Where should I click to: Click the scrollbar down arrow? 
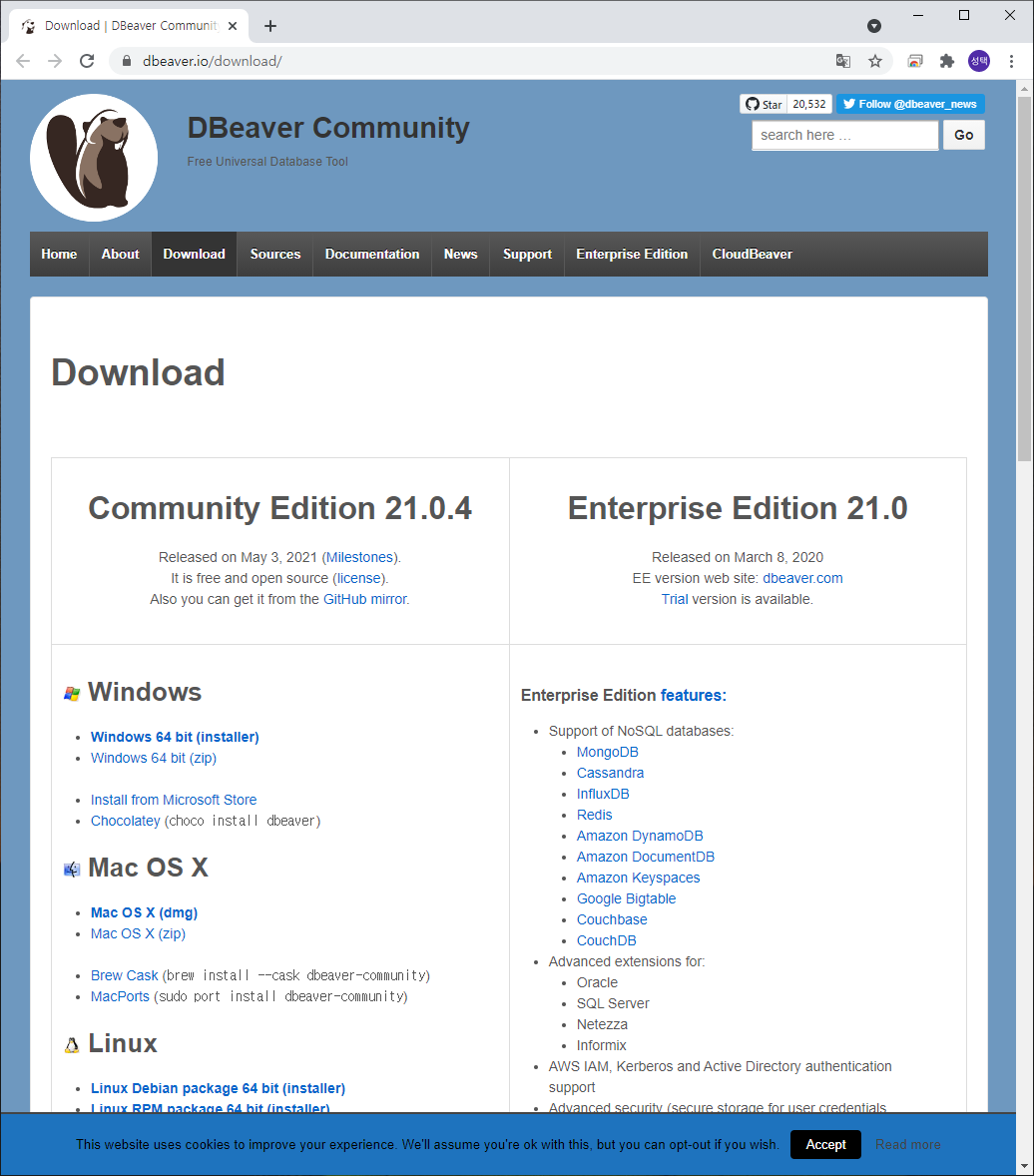tap(1024, 1168)
